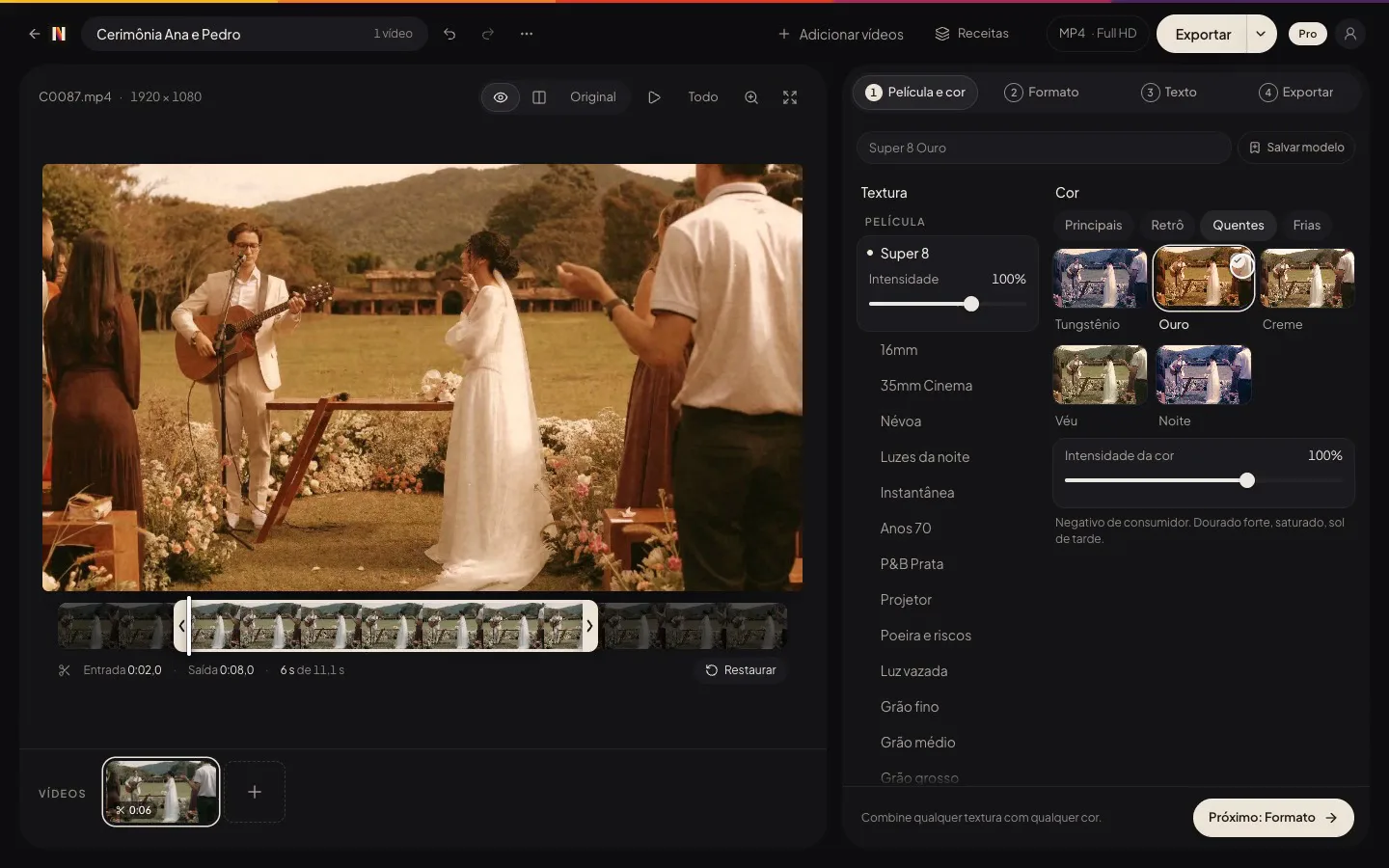The width and height of the screenshot is (1389, 868).
Task: Select the video thumbnail labeled 0:06
Action: (161, 792)
